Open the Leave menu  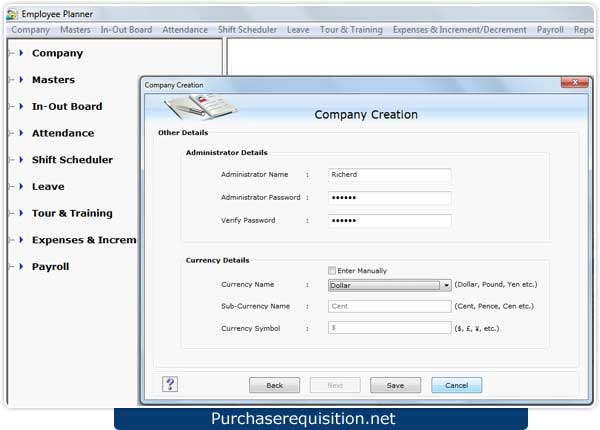298,30
